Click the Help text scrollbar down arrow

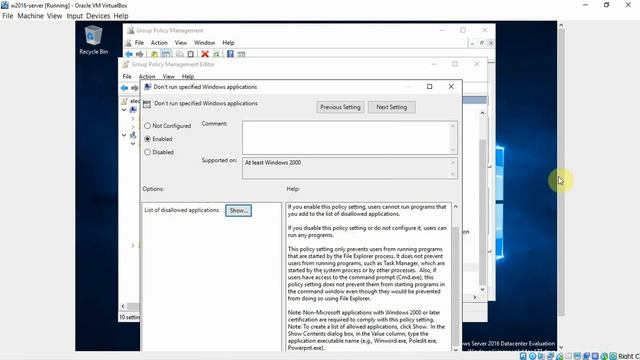456,349
